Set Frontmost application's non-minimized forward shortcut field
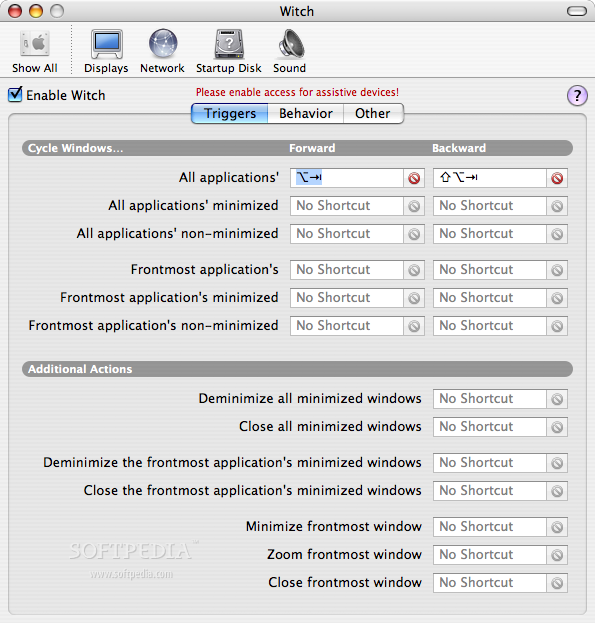 point(347,326)
